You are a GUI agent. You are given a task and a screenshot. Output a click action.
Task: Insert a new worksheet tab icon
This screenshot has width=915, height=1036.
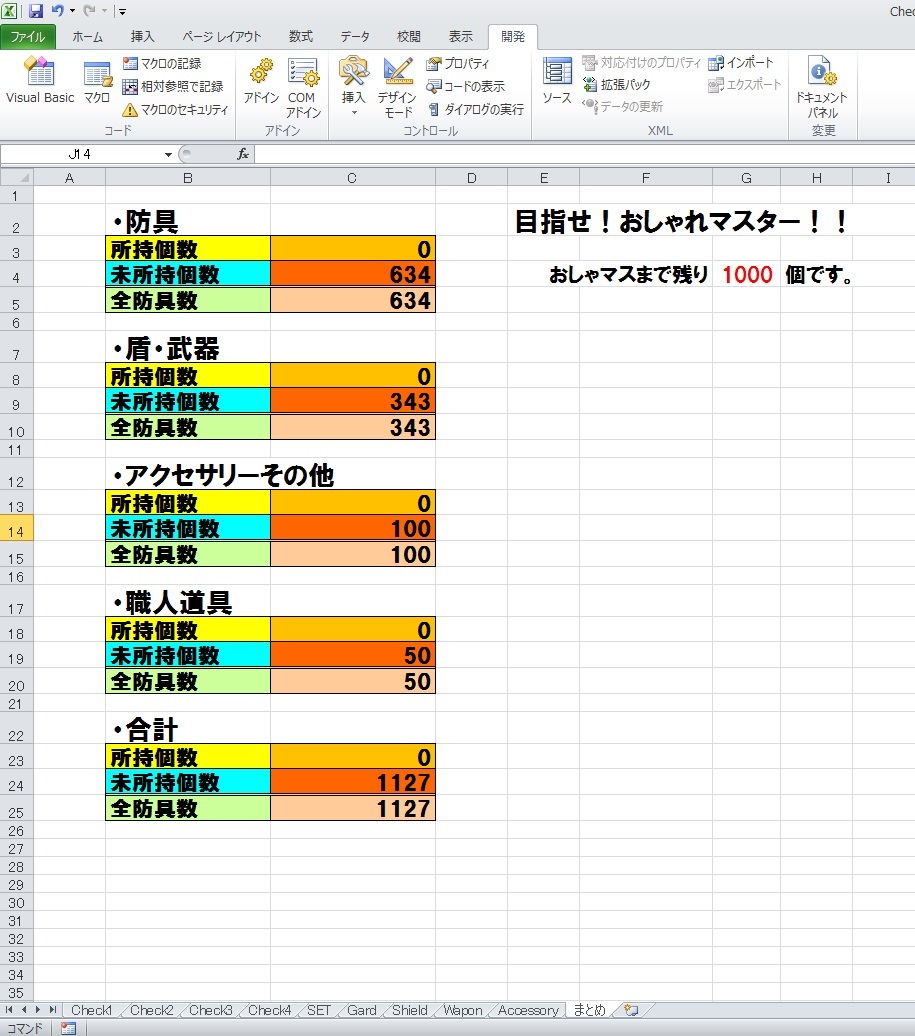[x=631, y=1010]
